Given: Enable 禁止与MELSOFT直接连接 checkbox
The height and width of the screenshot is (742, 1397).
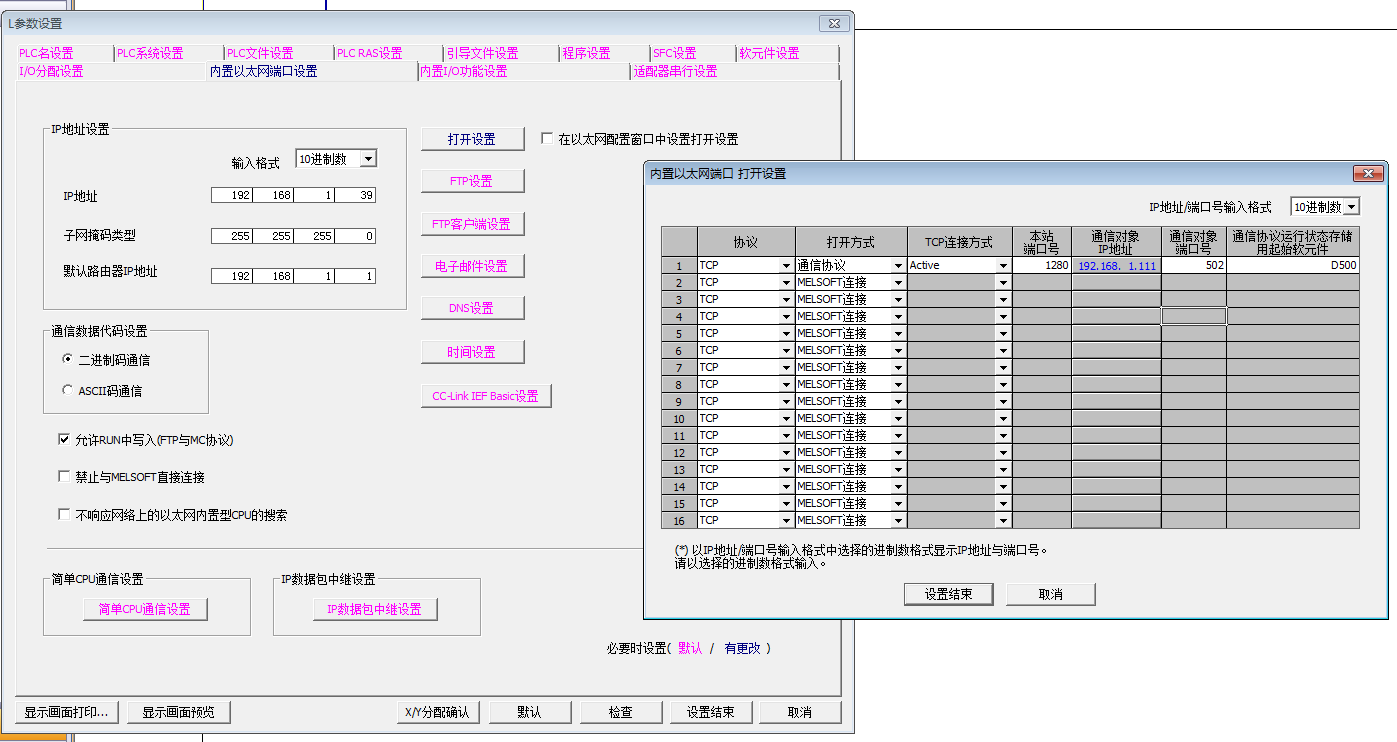Looking at the screenshot, I should (65, 478).
